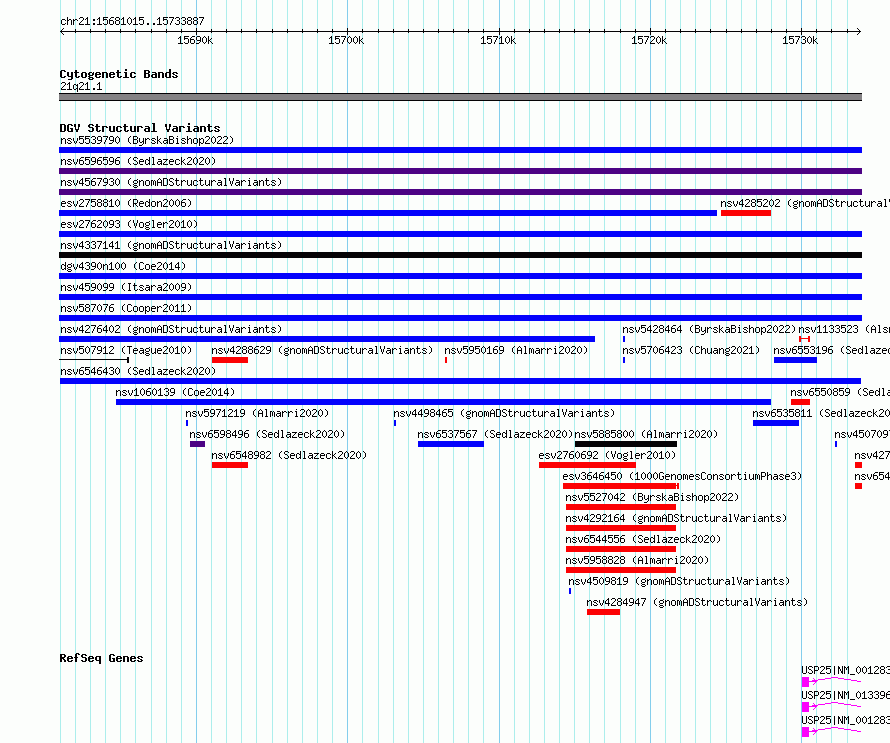Select nsv4276402 (gnomADStructuralVariants) label
The height and width of the screenshot is (743, 890).
[x=171, y=329]
